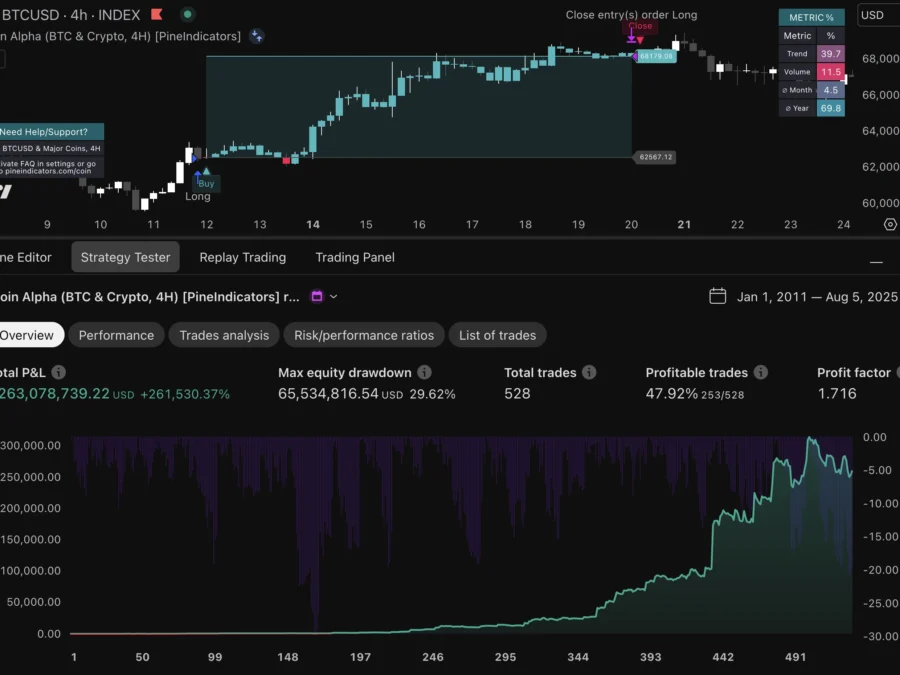This screenshot has height=675, width=900.
Task: Click profitable trades 47.92% value
Action: point(672,394)
